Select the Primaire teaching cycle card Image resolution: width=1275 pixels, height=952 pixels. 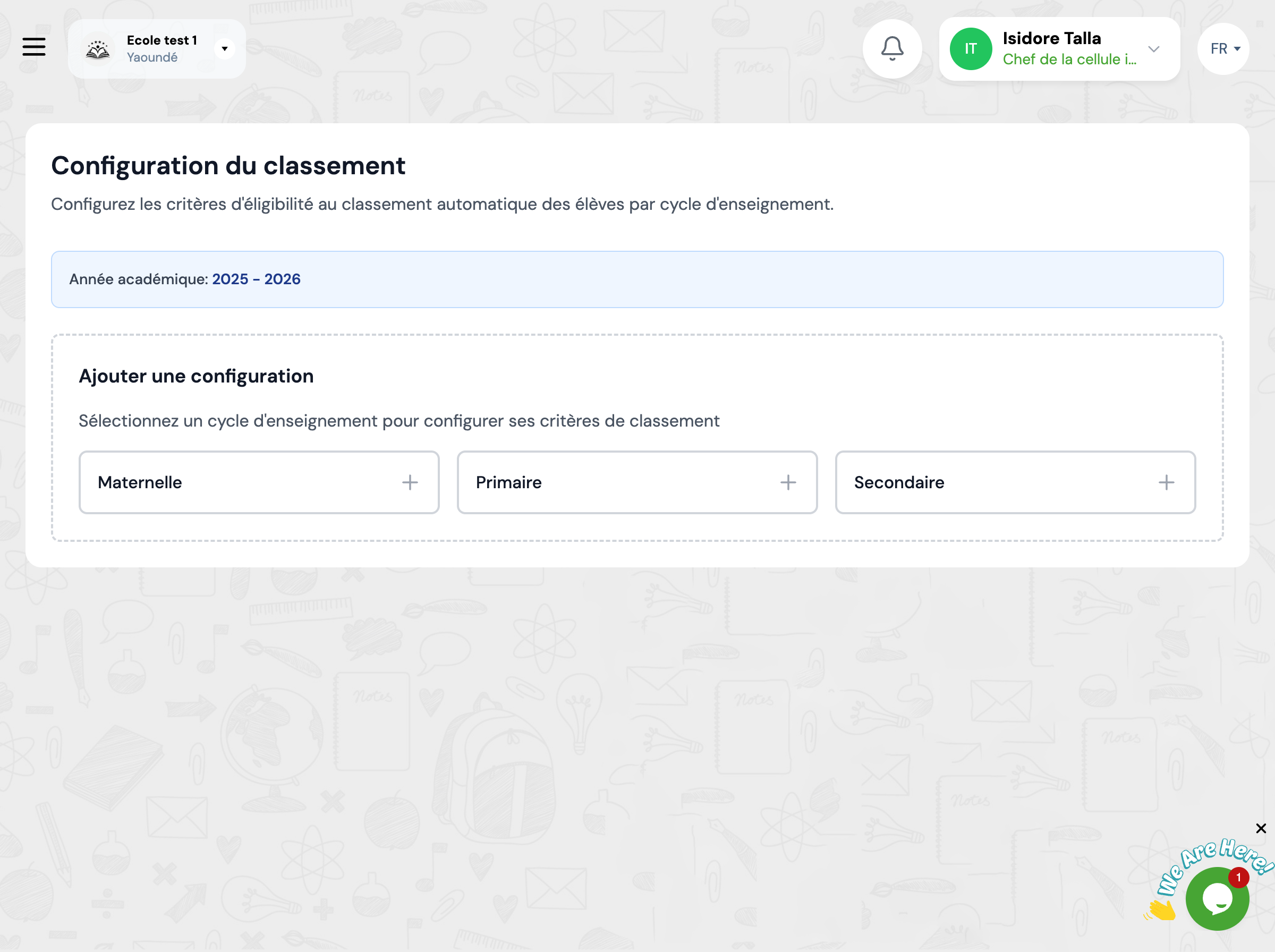636,482
